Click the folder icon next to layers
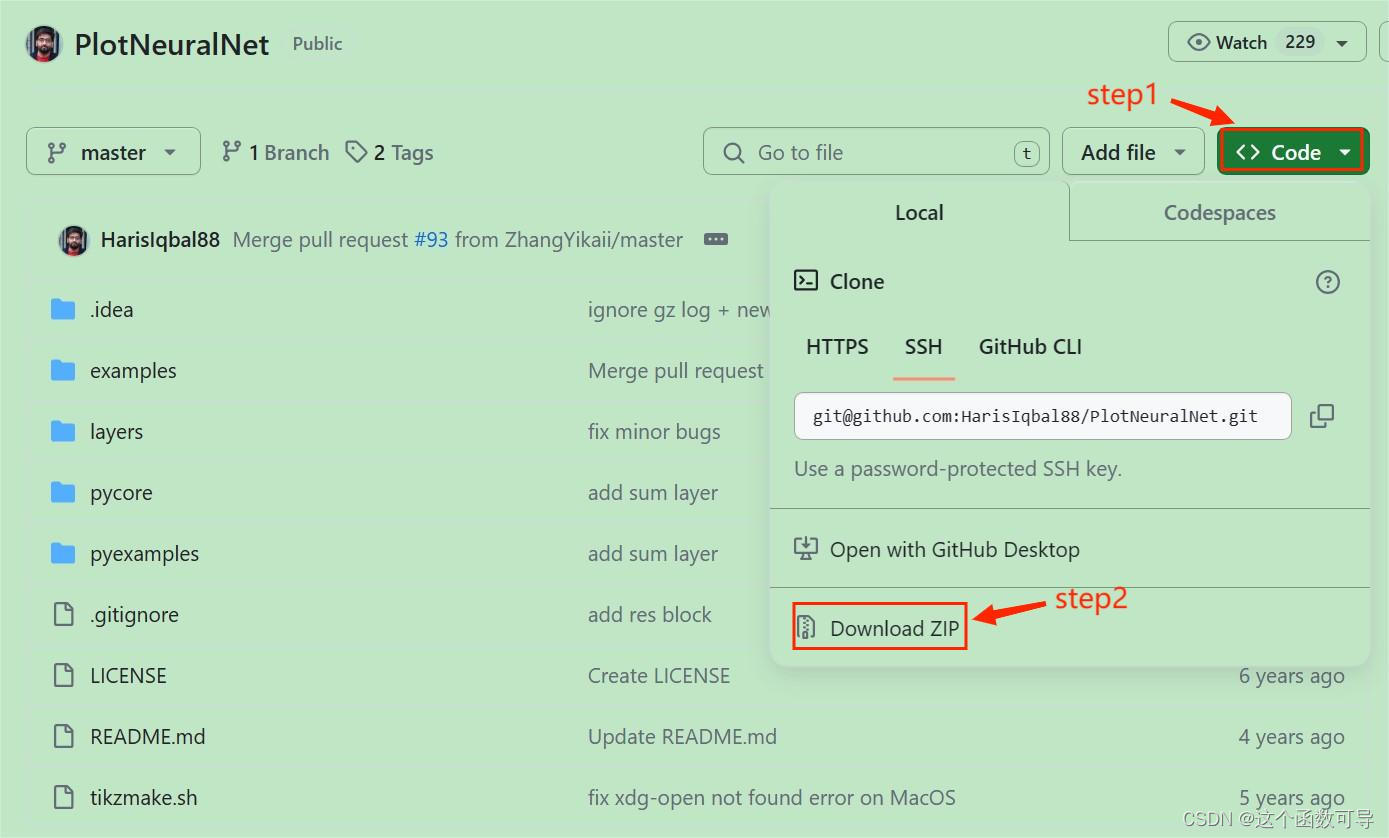This screenshot has width=1389, height=838. pos(63,432)
